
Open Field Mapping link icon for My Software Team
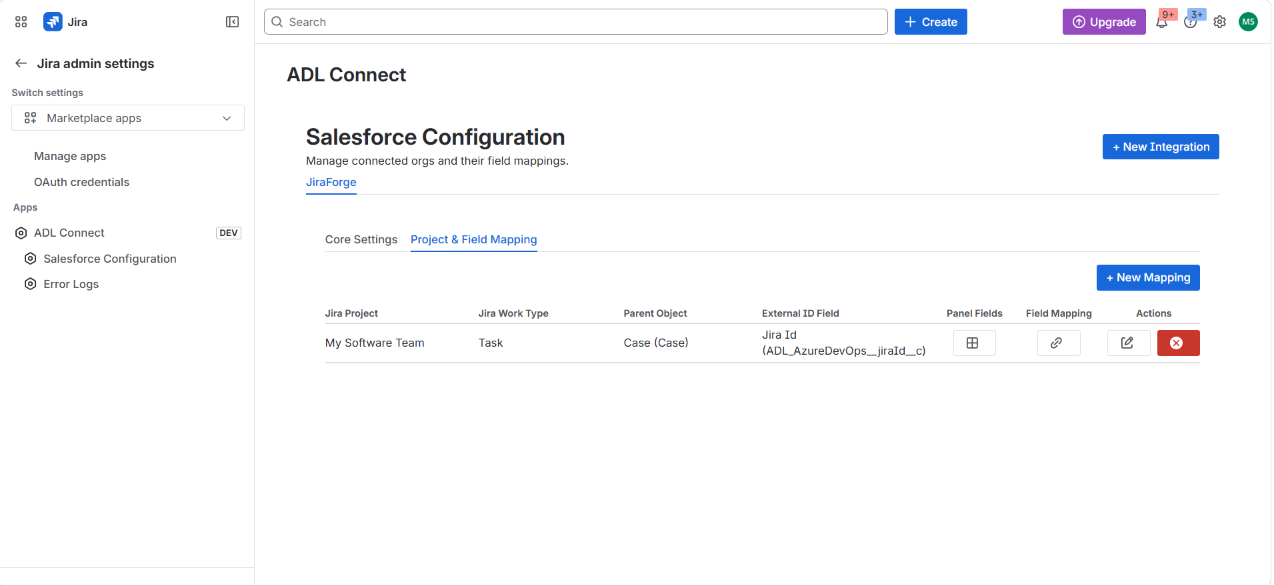[1057, 343]
